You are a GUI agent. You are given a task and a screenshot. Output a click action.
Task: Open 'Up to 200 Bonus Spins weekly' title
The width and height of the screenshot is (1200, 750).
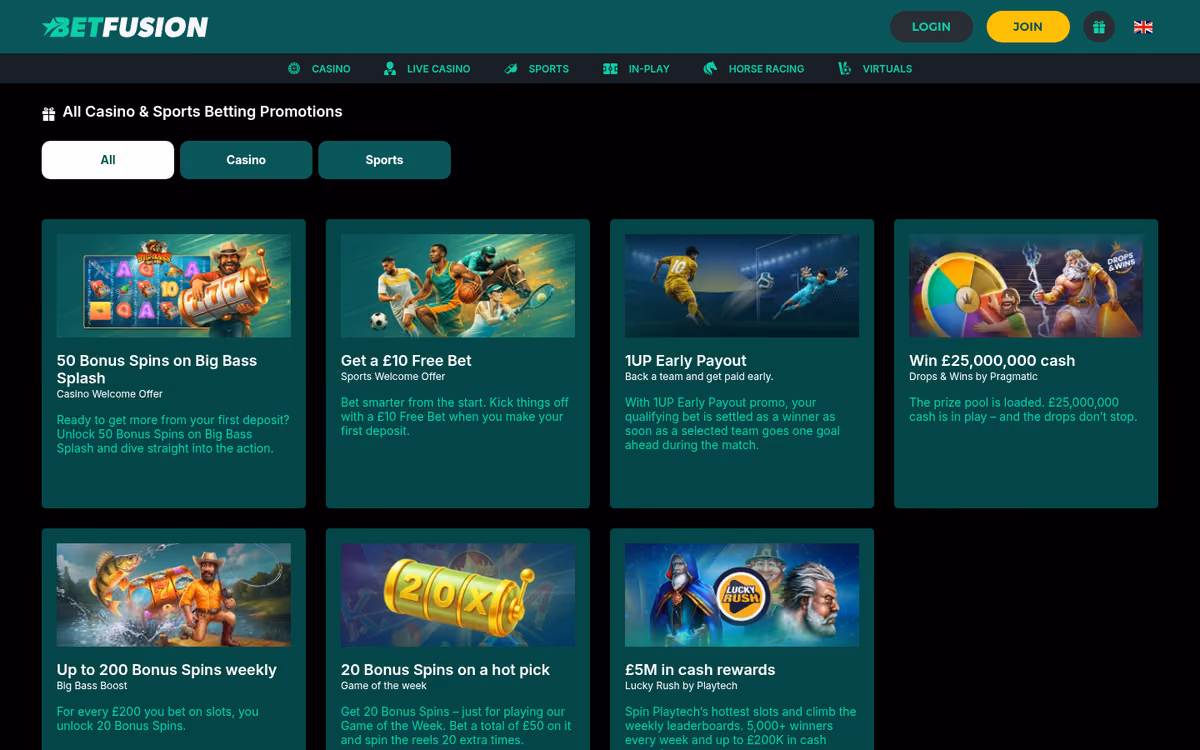167,670
